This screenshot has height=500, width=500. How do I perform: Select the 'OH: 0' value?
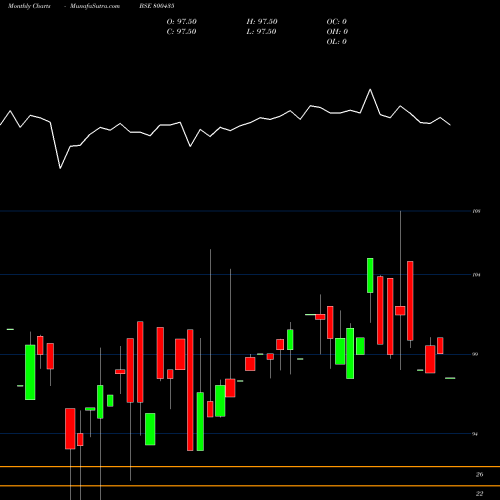pyautogui.click(x=337, y=32)
